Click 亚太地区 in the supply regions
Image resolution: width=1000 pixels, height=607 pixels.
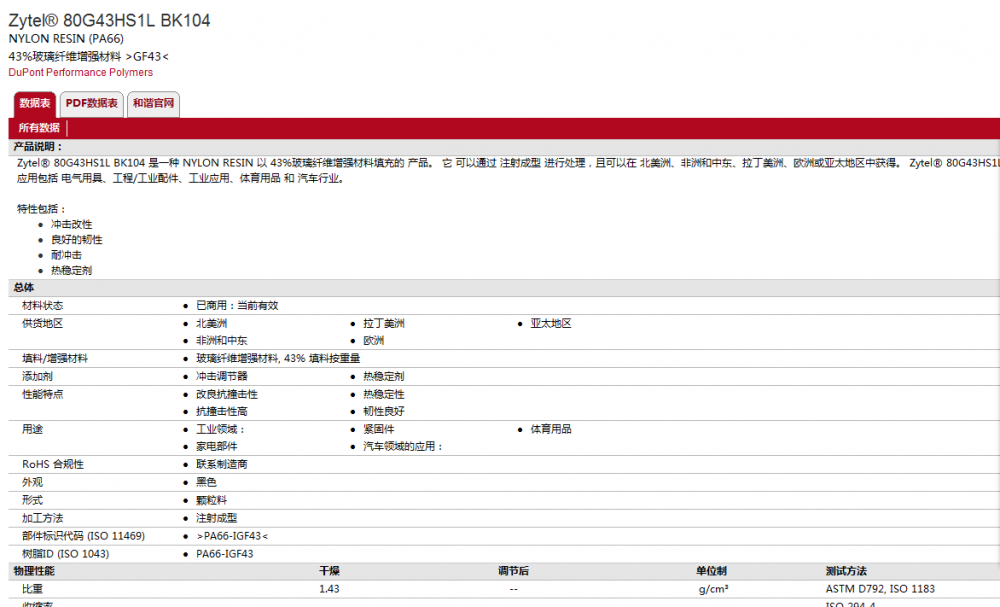551,323
